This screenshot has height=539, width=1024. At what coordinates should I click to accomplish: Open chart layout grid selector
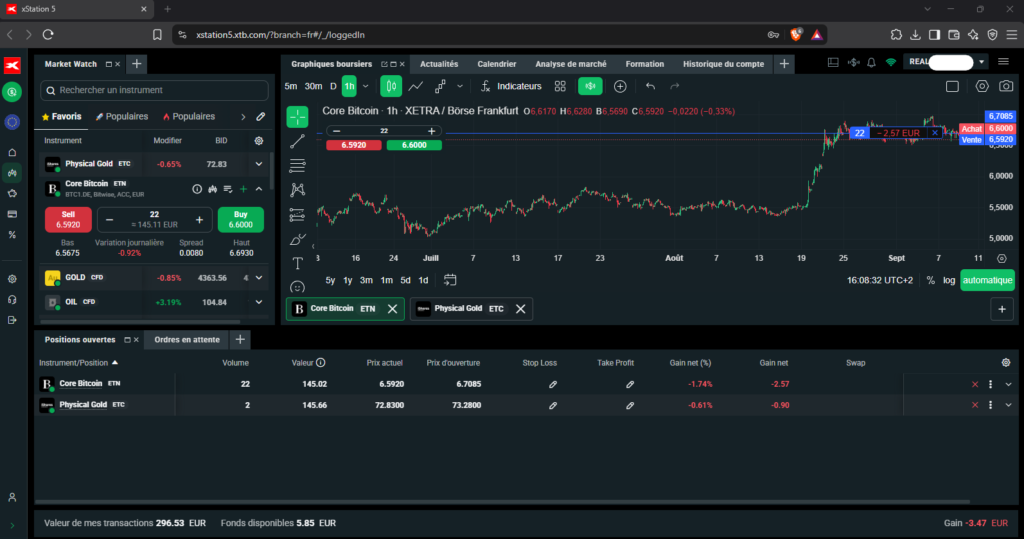(x=560, y=86)
